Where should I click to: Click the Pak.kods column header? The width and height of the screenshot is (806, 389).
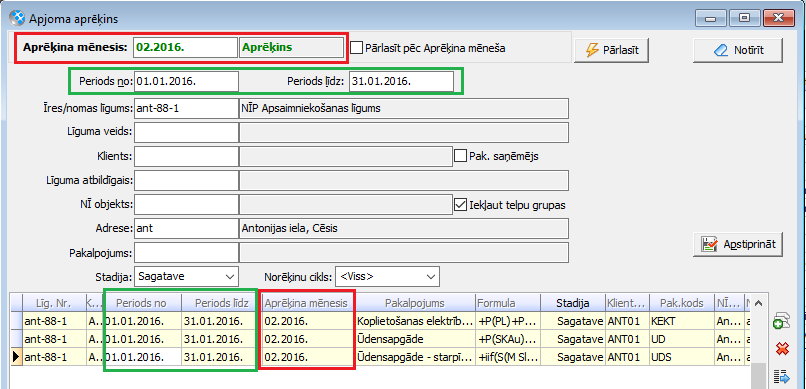tap(682, 303)
